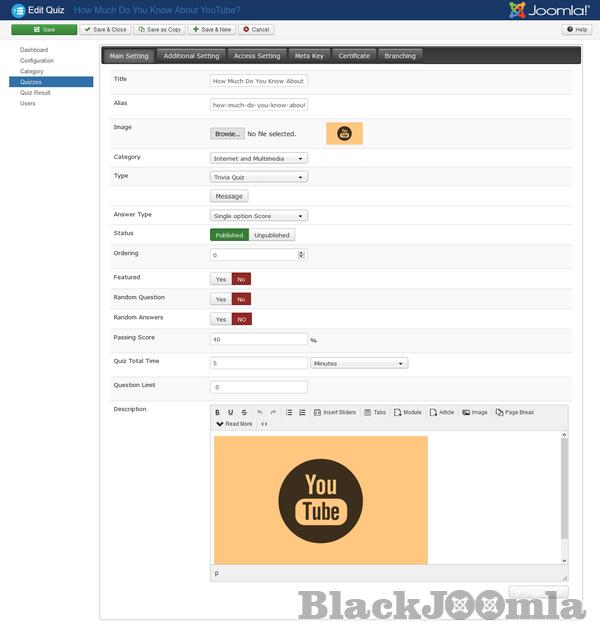Insert a bullet list in editor
Viewport: 600px width, 635px height.
pyautogui.click(x=289, y=412)
